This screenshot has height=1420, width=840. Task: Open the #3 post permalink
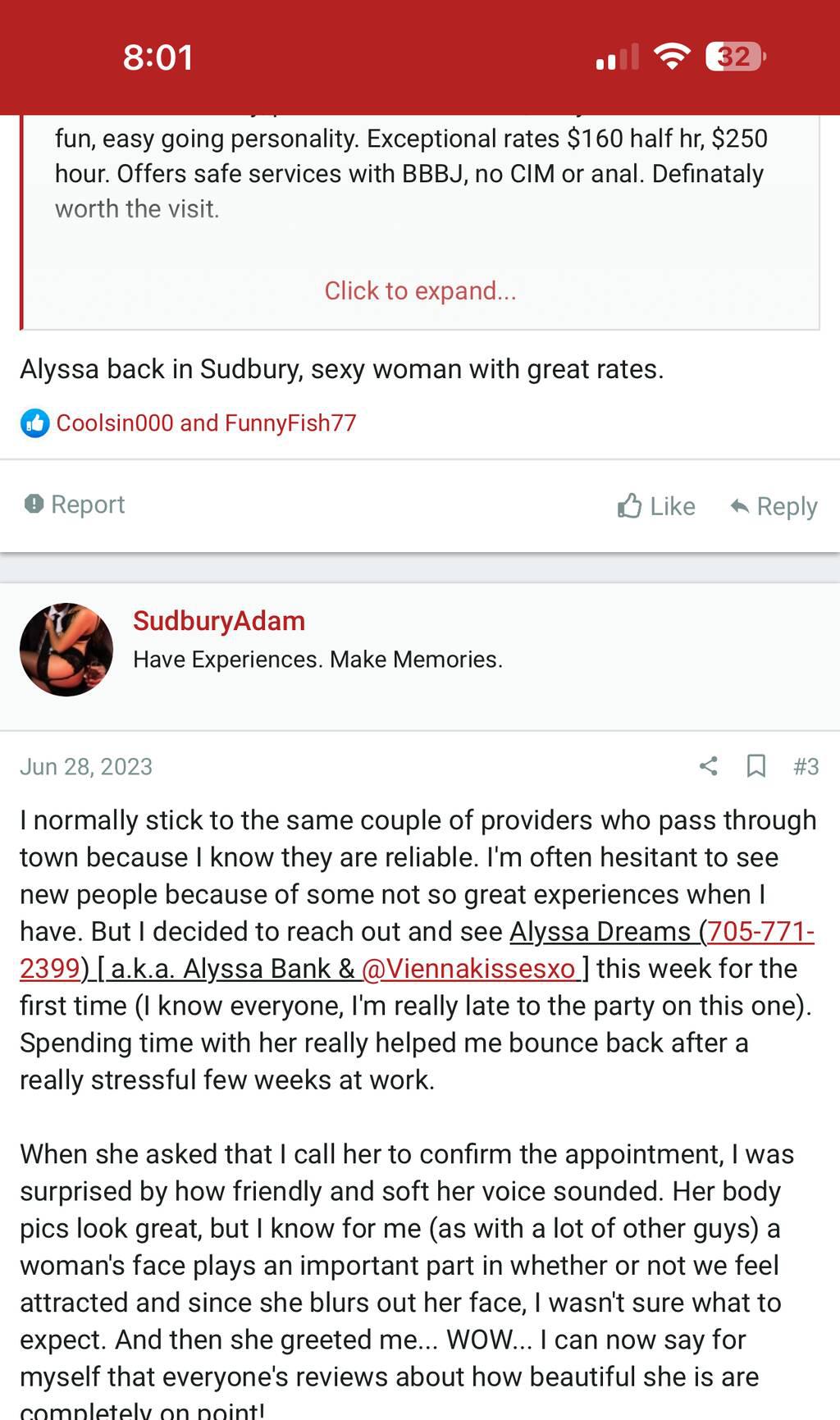(x=806, y=766)
